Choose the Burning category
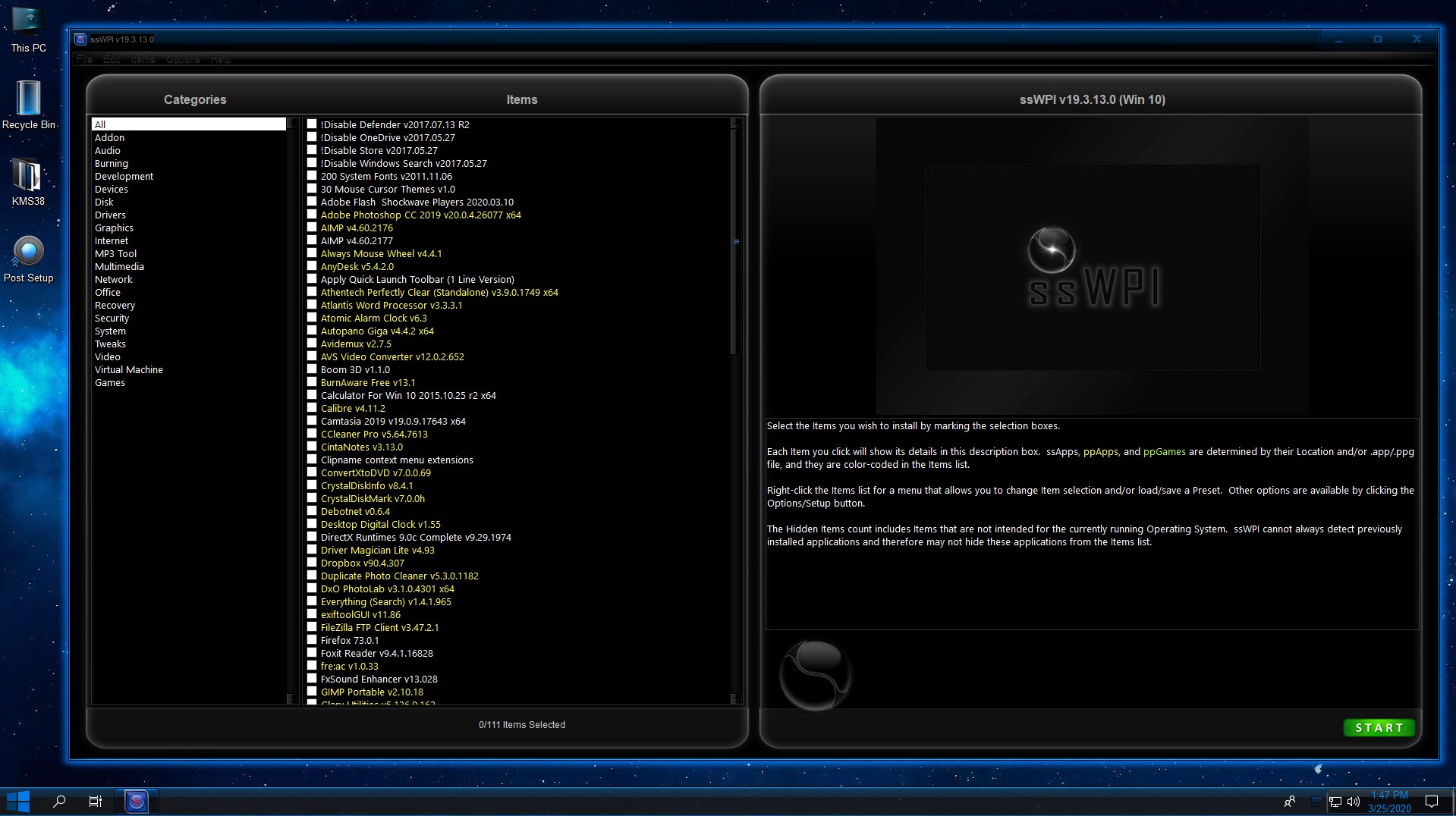The width and height of the screenshot is (1456, 816). [111, 163]
